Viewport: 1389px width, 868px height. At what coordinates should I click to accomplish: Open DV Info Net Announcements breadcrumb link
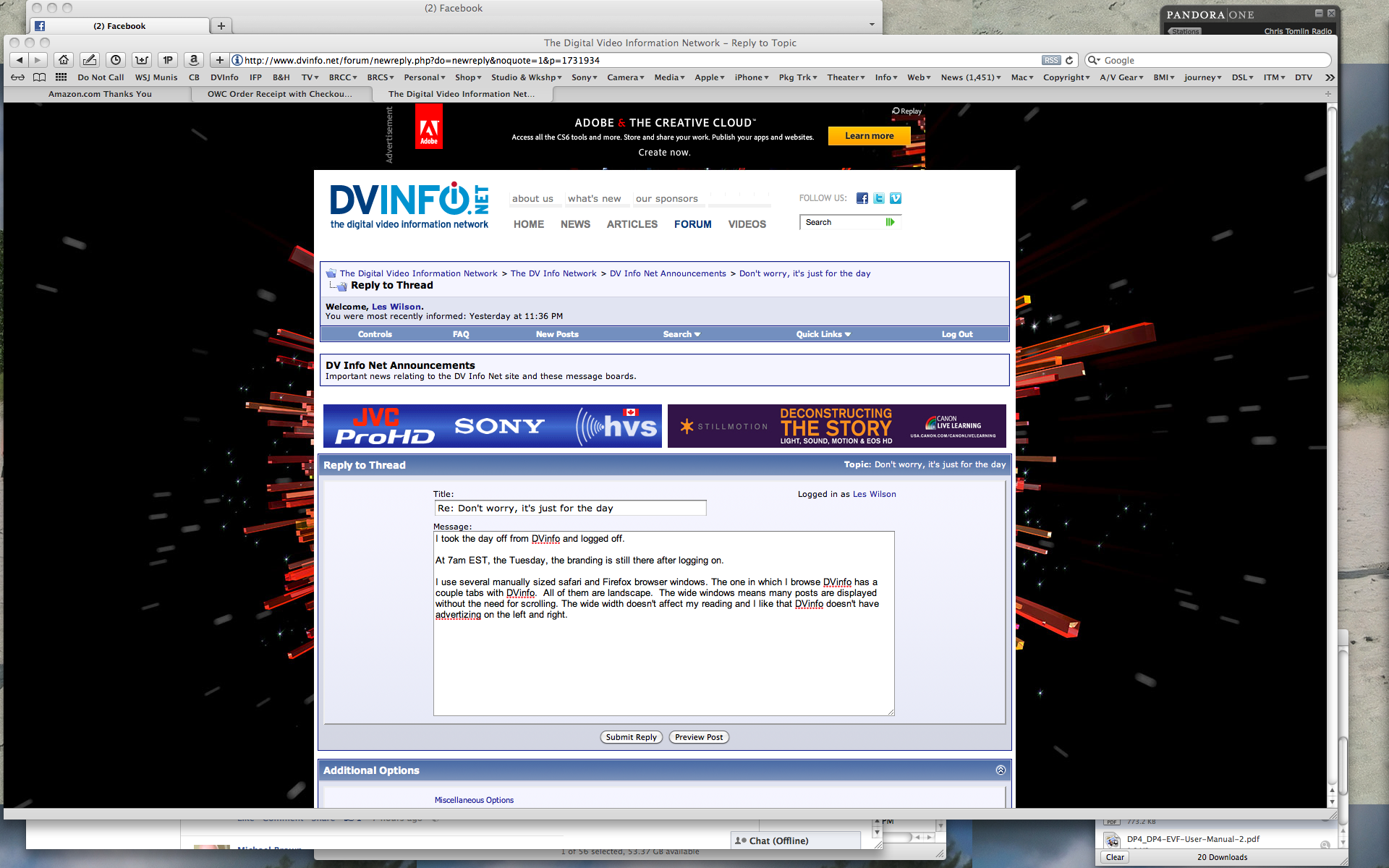pos(668,273)
